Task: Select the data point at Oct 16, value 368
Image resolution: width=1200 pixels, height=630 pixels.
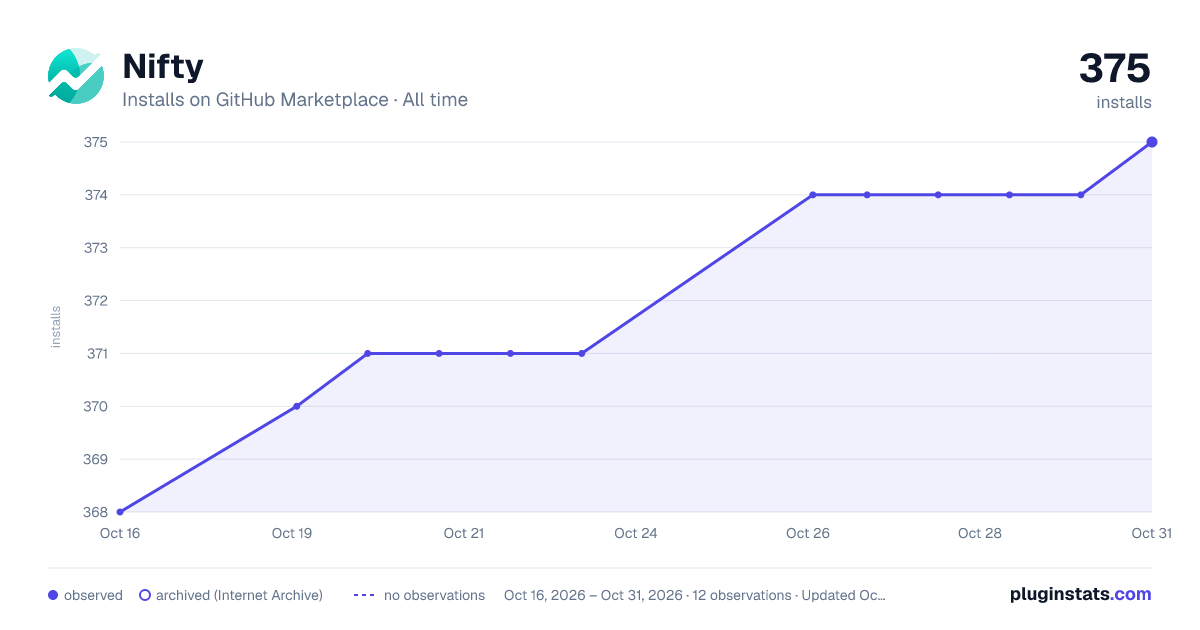Action: pos(120,512)
